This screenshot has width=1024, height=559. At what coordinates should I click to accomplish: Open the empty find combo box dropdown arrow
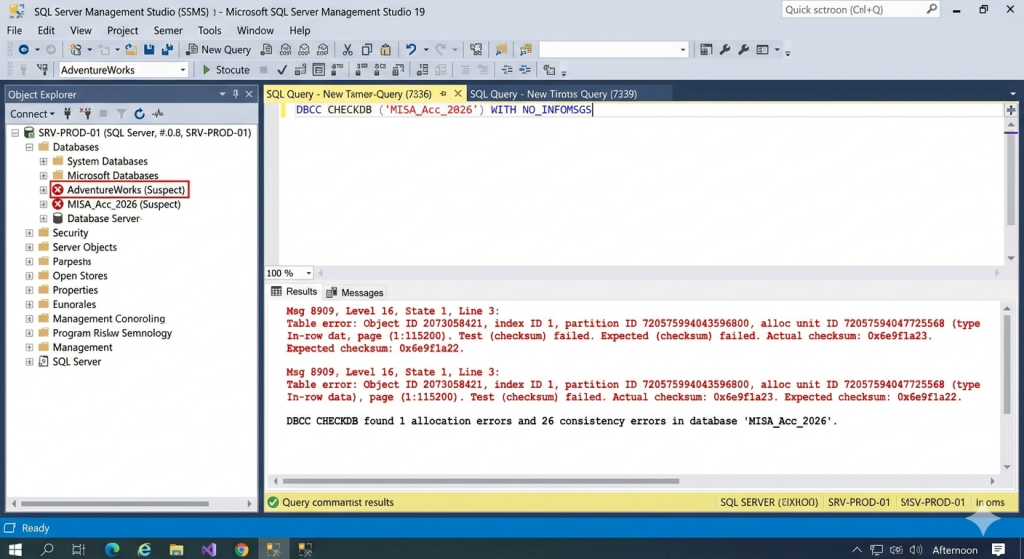pyautogui.click(x=683, y=50)
